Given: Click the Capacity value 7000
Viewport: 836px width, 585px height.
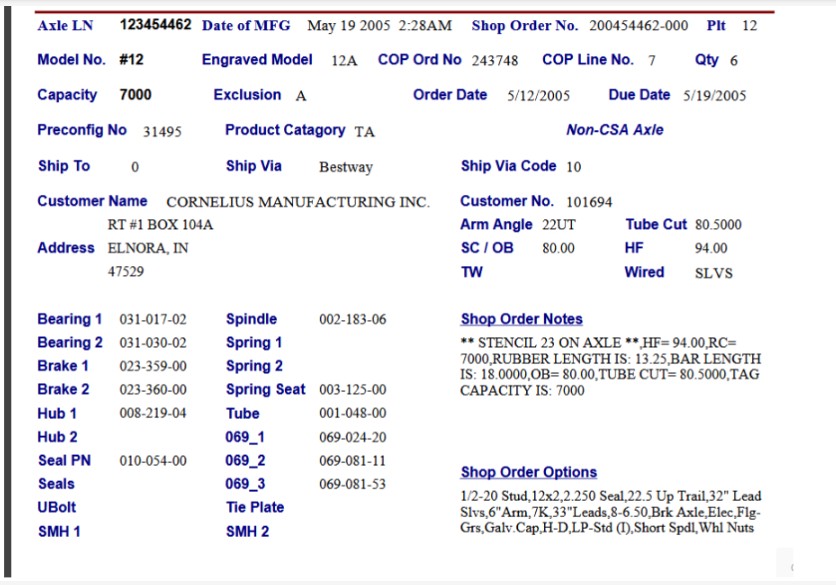Looking at the screenshot, I should [135, 95].
